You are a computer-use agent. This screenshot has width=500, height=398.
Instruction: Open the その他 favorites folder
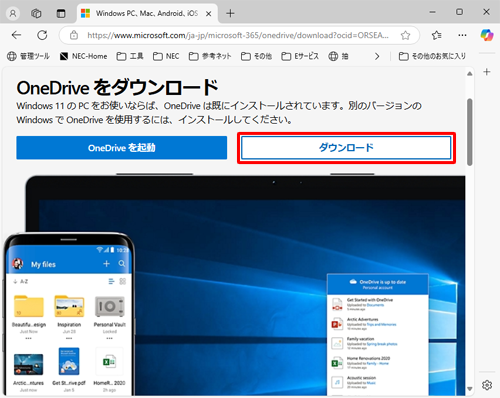tap(256, 56)
